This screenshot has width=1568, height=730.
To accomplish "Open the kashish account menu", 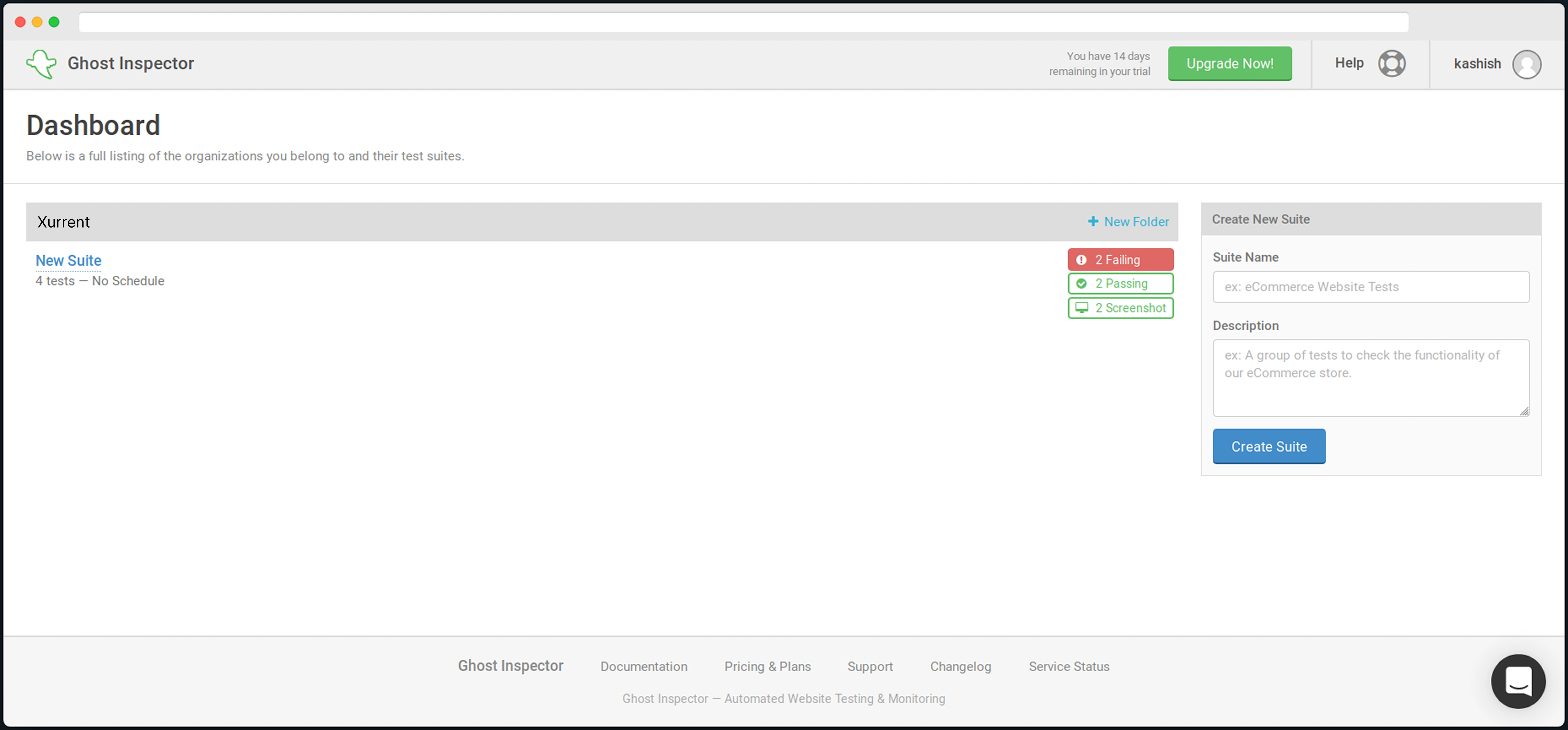I will 1477,64.
